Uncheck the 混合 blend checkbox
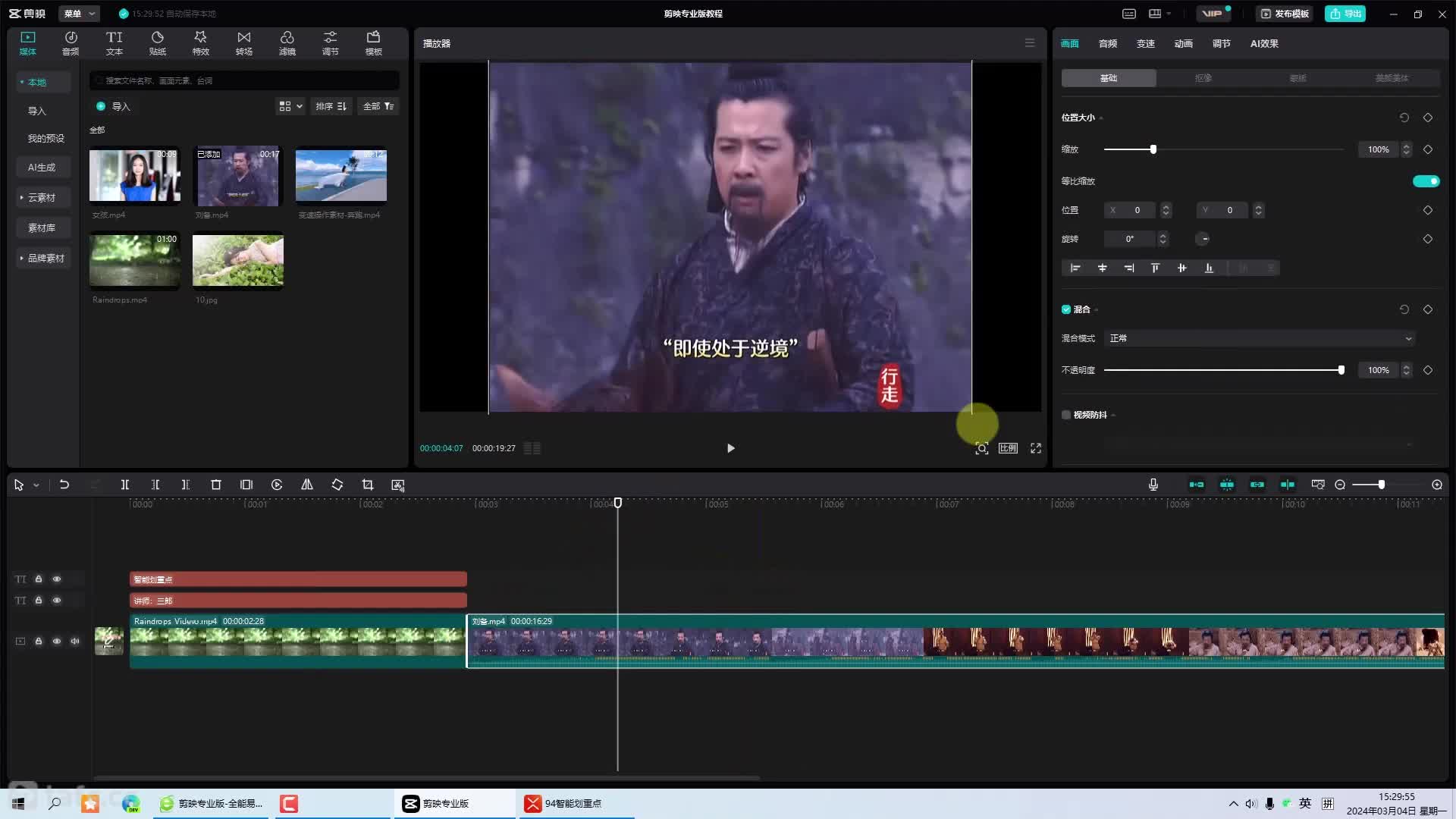 tap(1066, 309)
